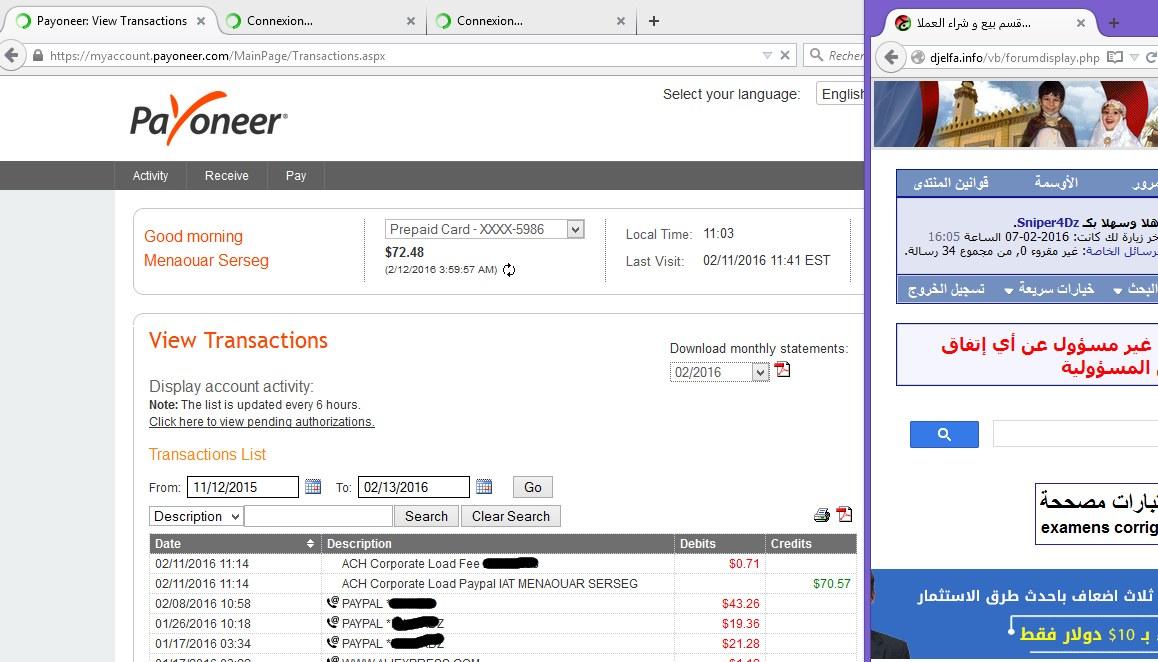Open the language dropdown showing English
1158x662 pixels.
click(x=840, y=94)
